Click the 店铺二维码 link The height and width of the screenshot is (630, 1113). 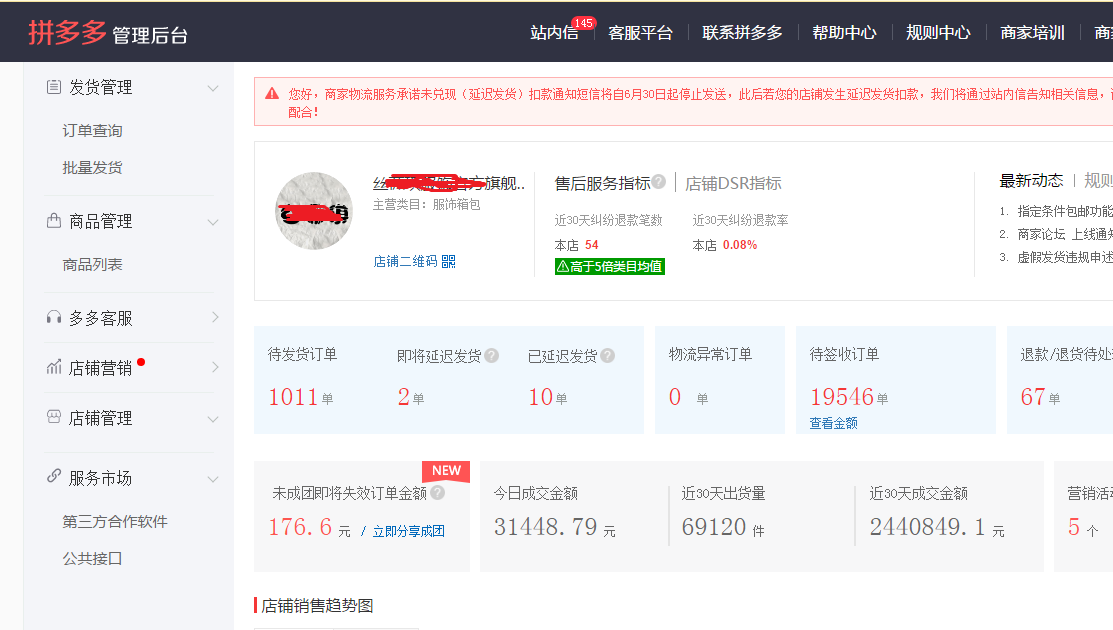(405, 261)
